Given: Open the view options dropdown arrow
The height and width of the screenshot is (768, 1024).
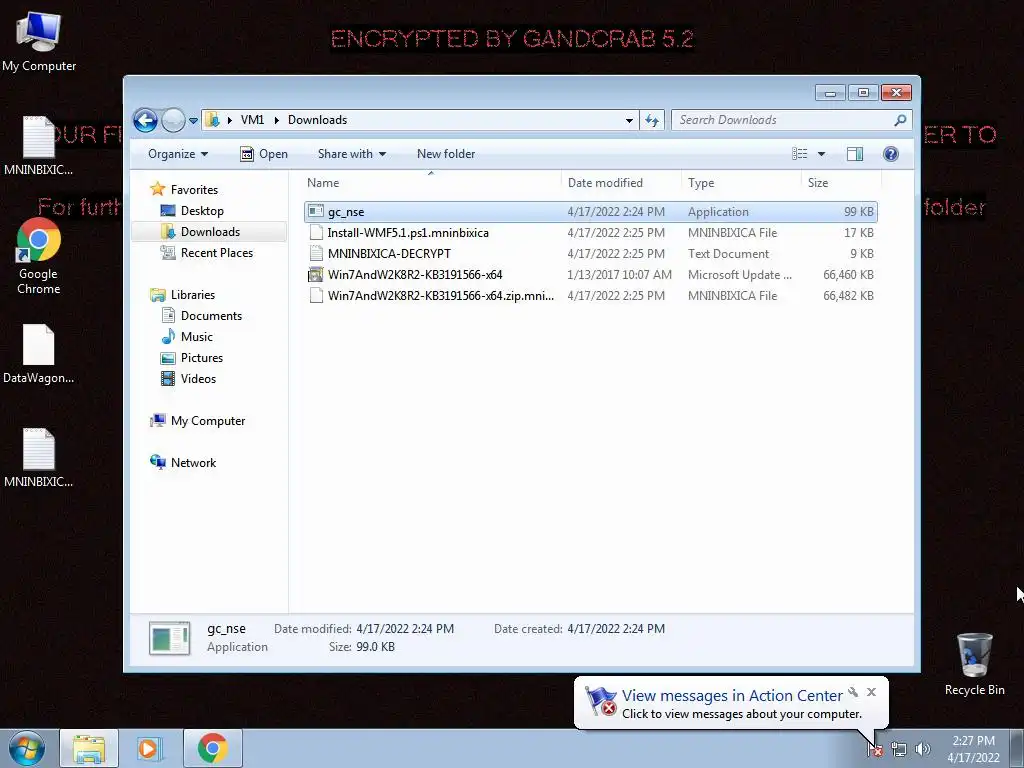Looking at the screenshot, I should click(x=822, y=154).
